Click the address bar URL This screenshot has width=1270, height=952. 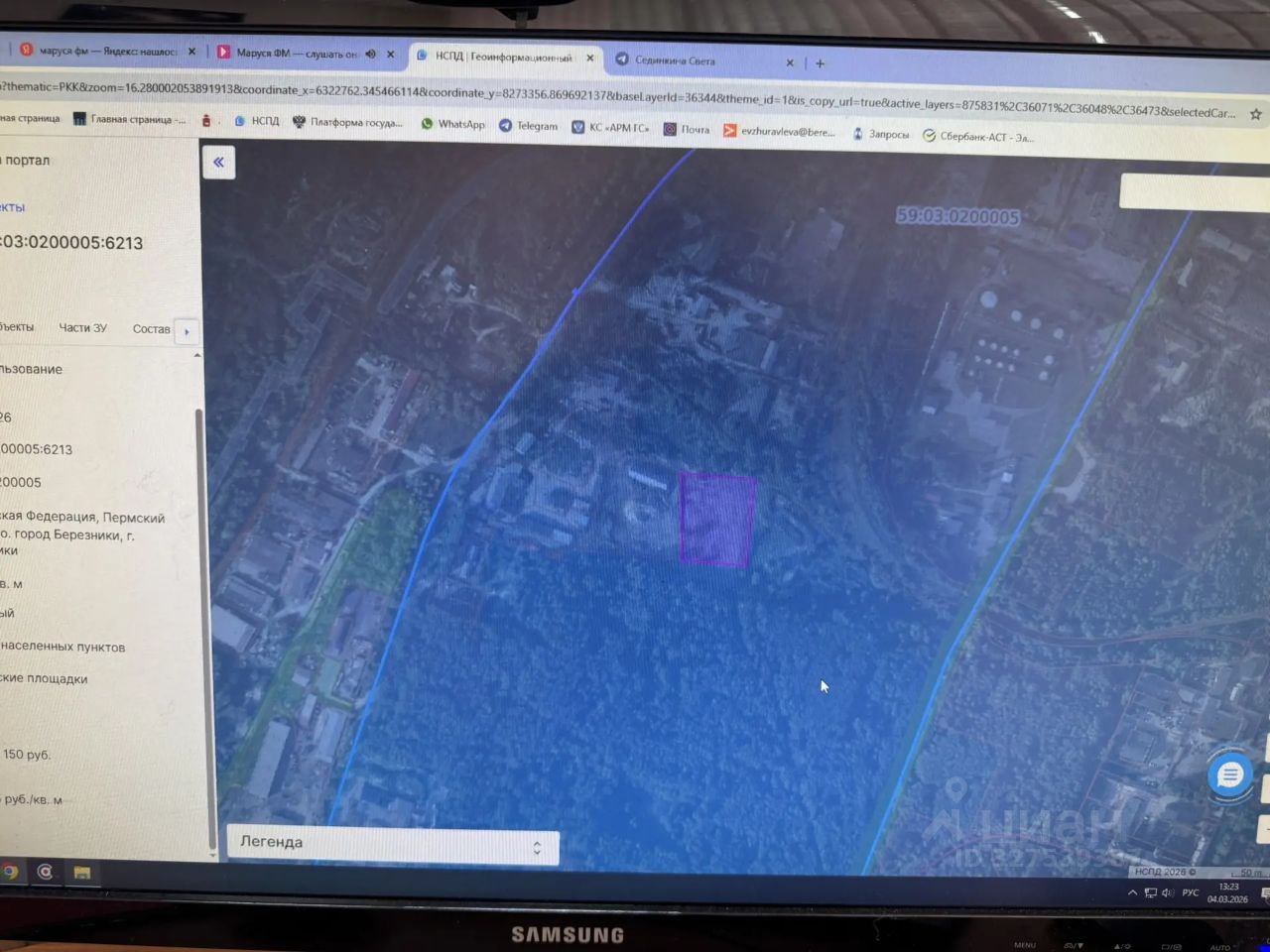tap(615, 99)
